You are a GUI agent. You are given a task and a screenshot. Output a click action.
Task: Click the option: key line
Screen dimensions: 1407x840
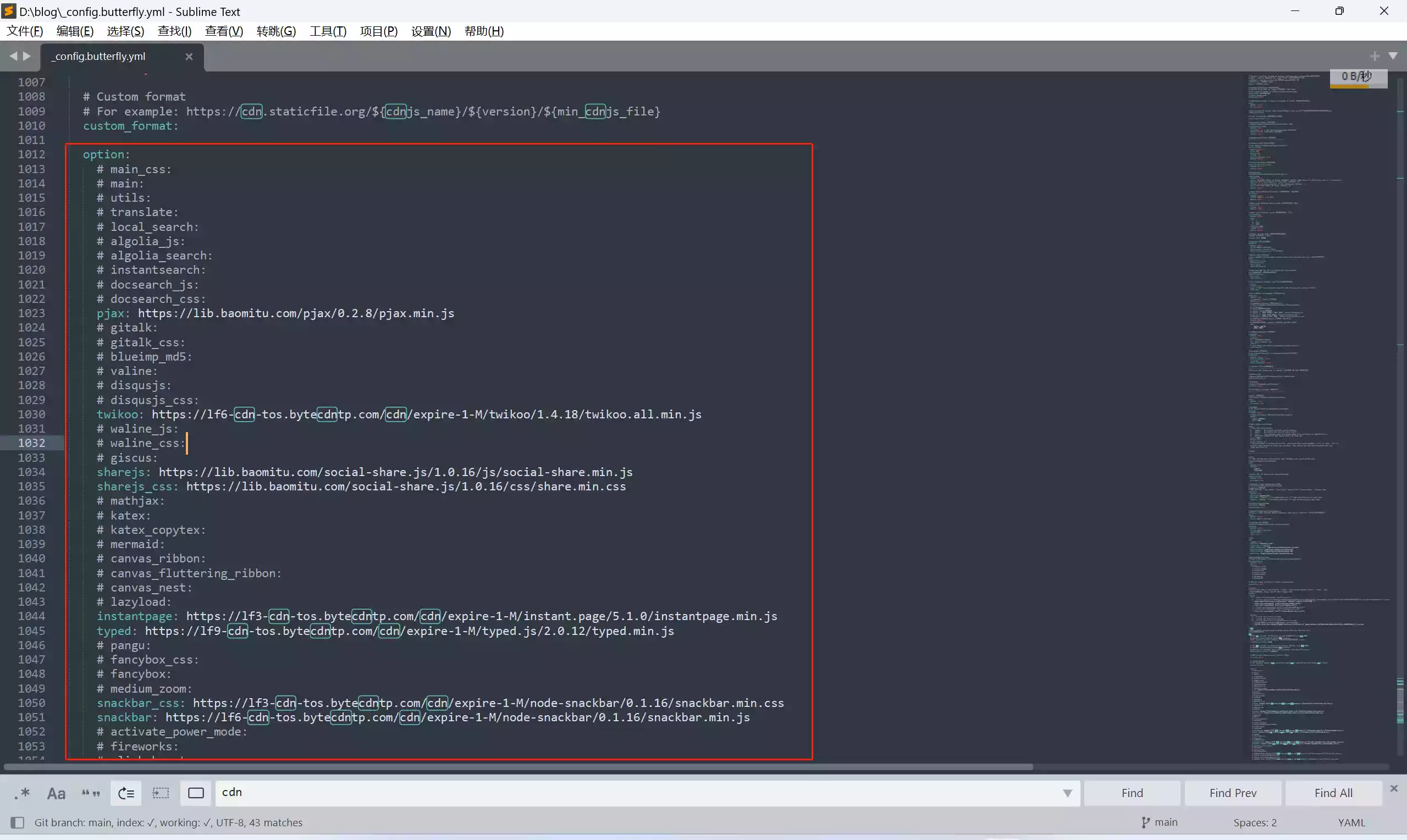(107, 154)
